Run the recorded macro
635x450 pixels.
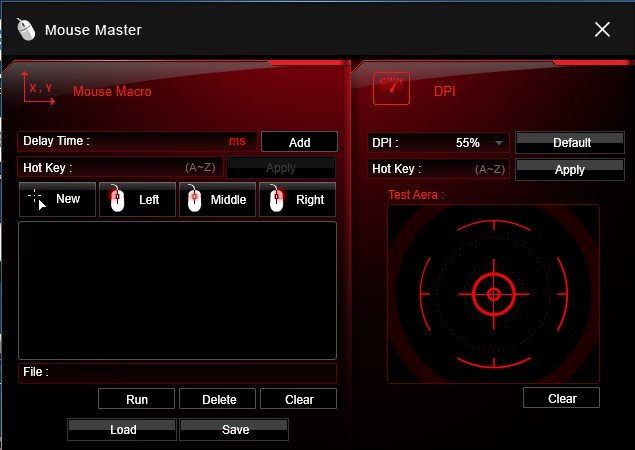pos(136,399)
